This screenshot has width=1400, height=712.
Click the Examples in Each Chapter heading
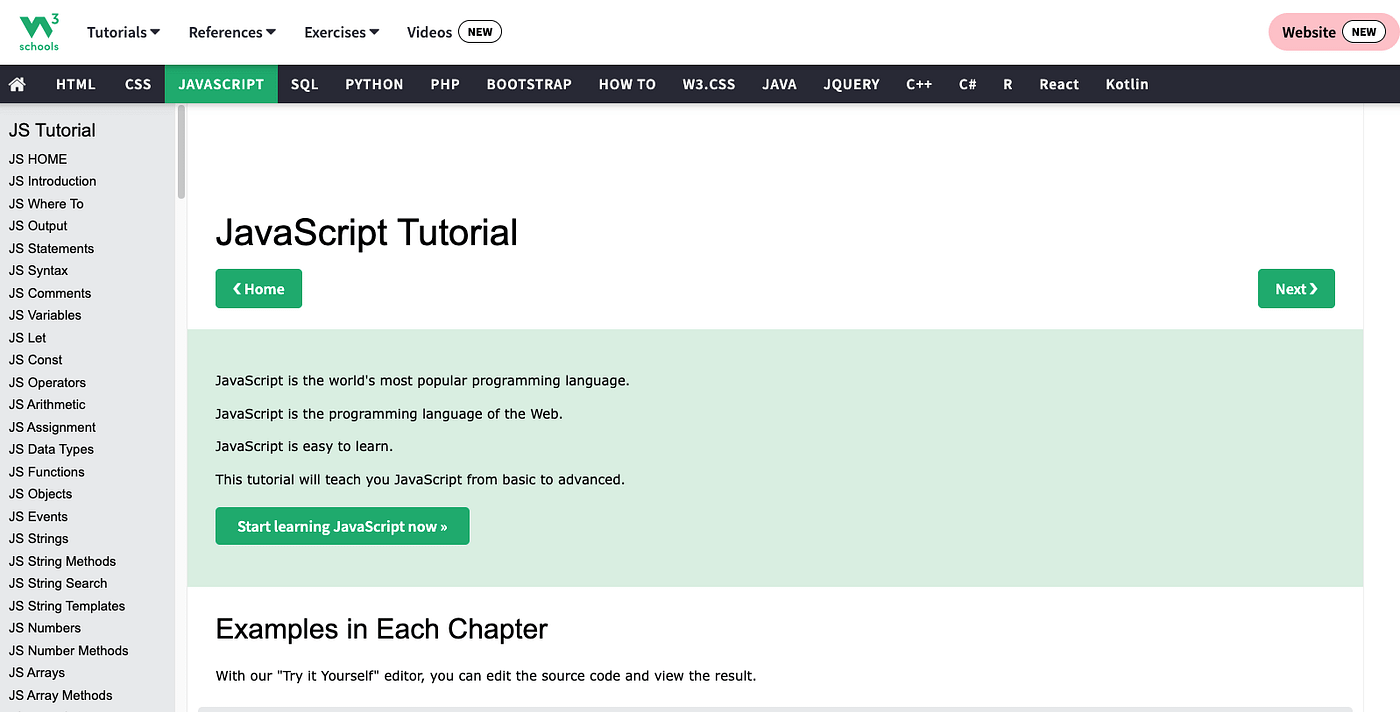pyautogui.click(x=382, y=629)
